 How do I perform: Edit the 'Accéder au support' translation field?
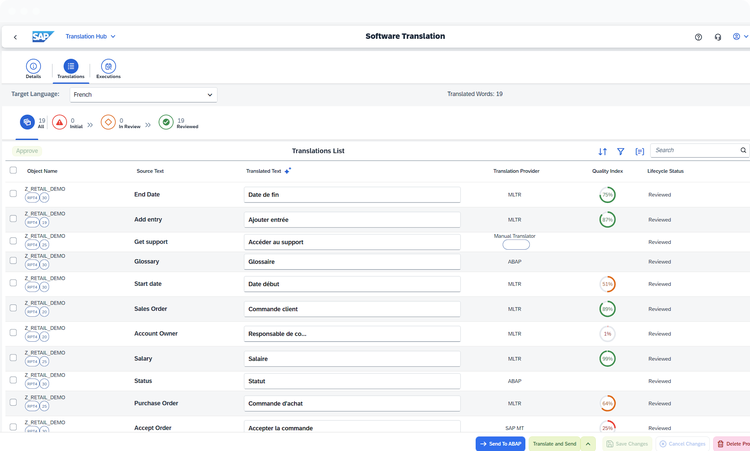(x=352, y=242)
